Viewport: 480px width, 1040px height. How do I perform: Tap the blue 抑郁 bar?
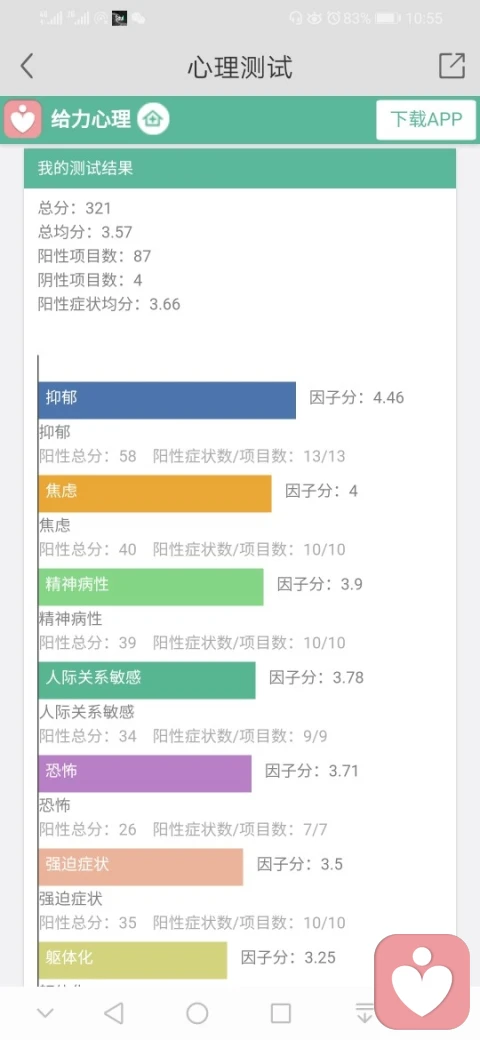tap(167, 400)
